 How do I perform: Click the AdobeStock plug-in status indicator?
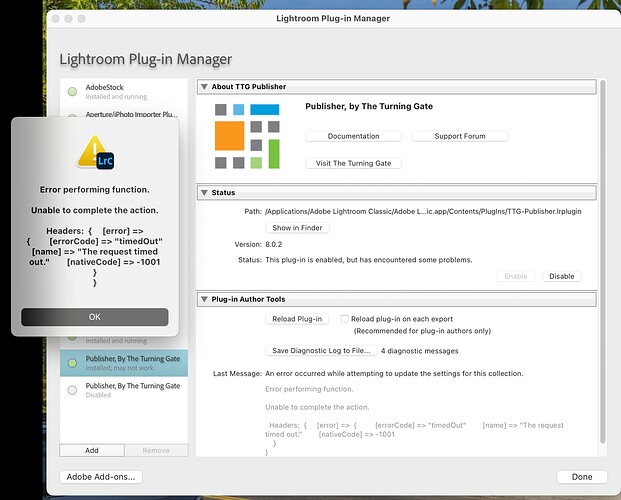point(73,92)
